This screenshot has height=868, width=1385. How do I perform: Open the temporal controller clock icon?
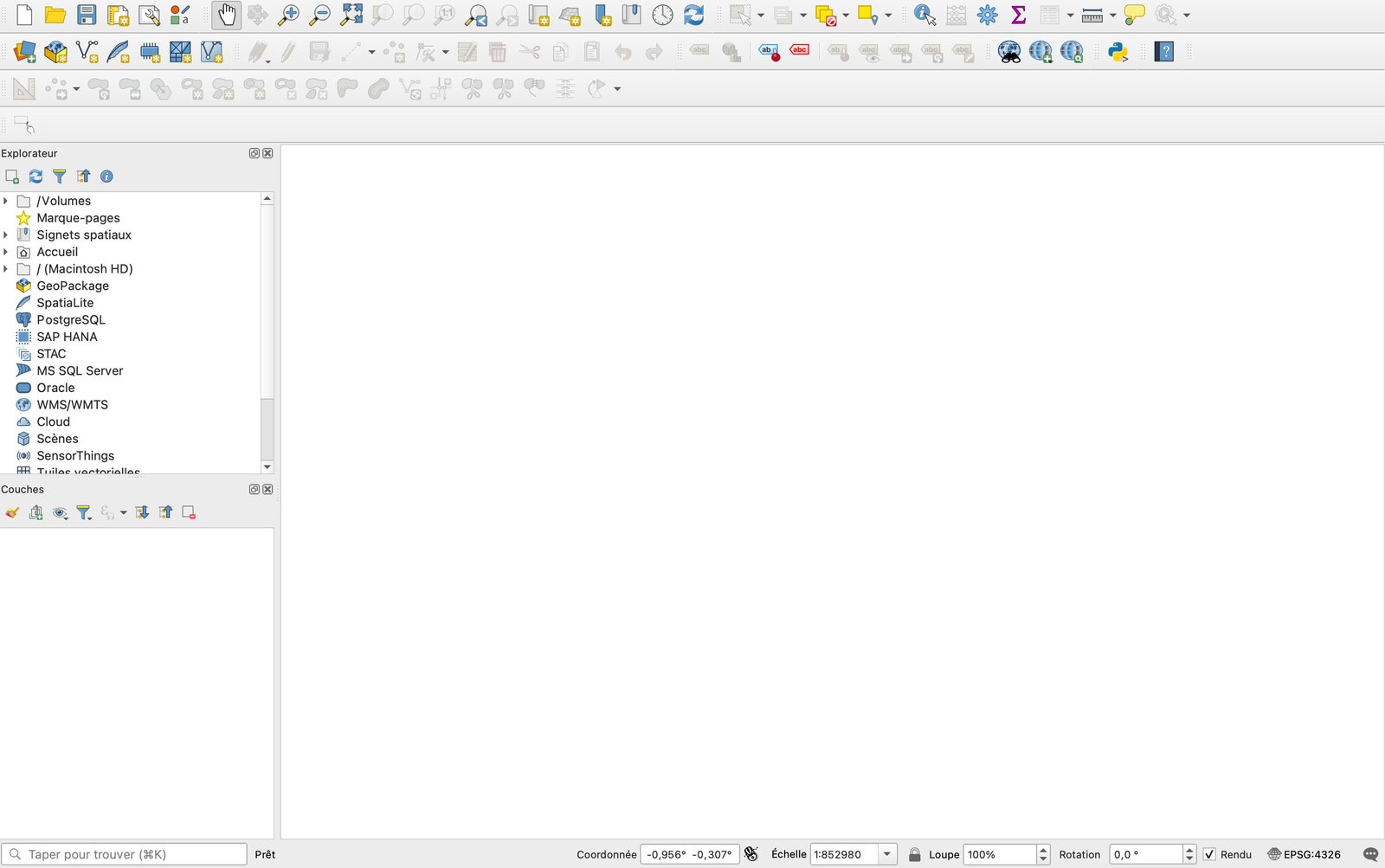(662, 15)
